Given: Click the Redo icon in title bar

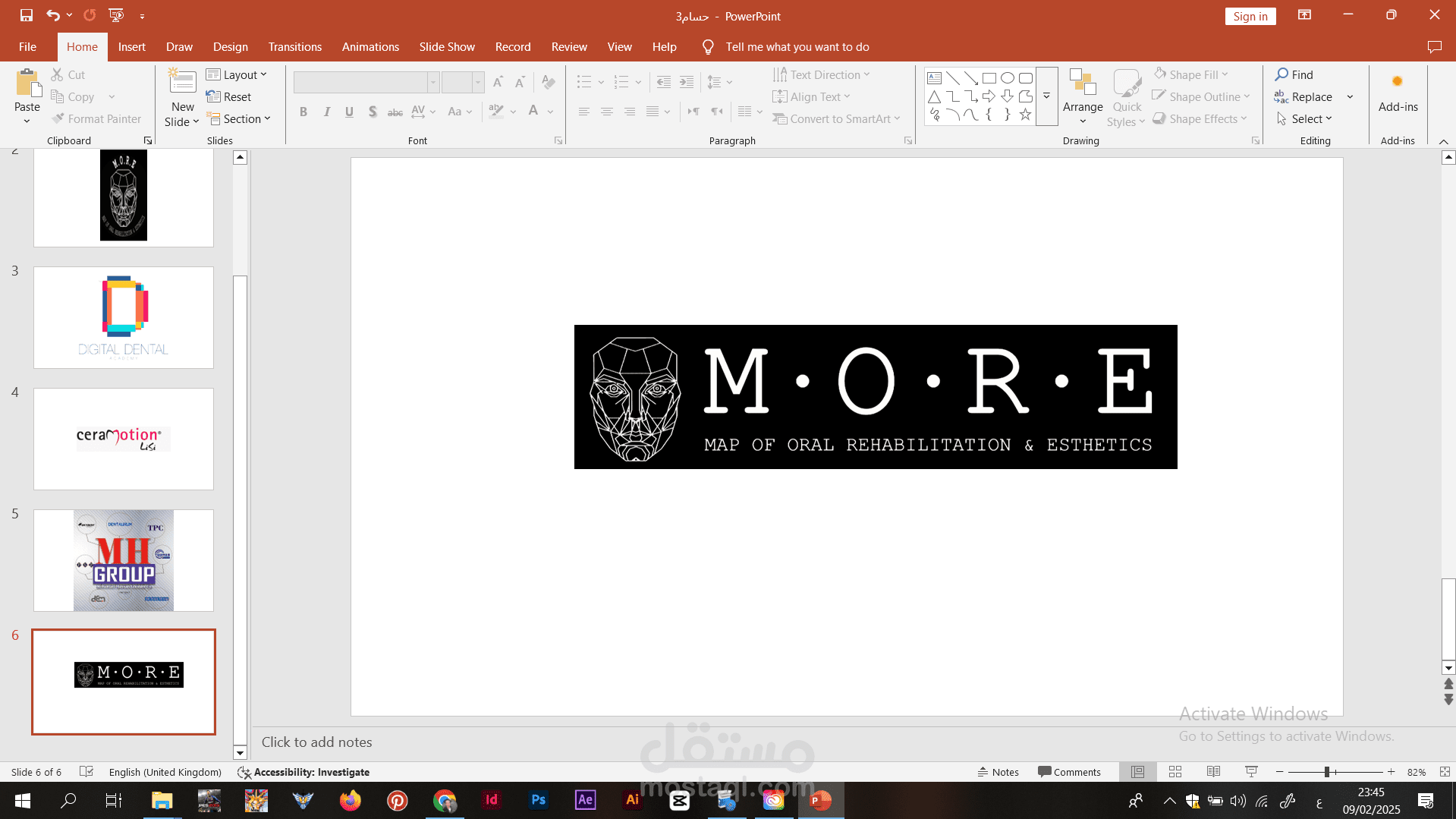Looking at the screenshot, I should pyautogui.click(x=90, y=15).
